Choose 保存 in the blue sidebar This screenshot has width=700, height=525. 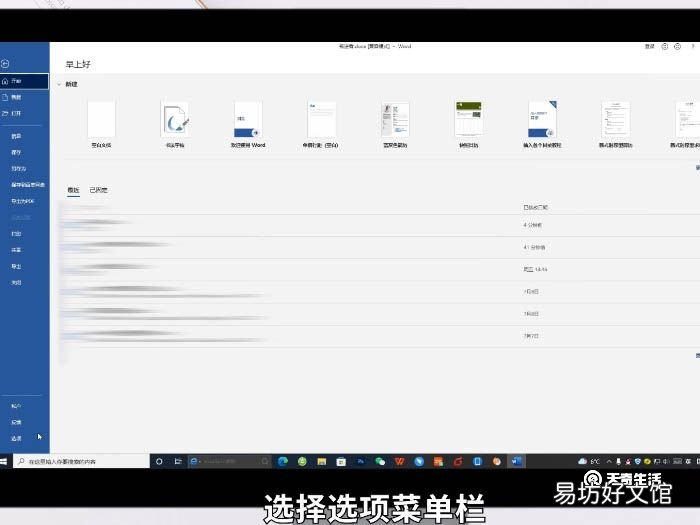[x=17, y=152]
